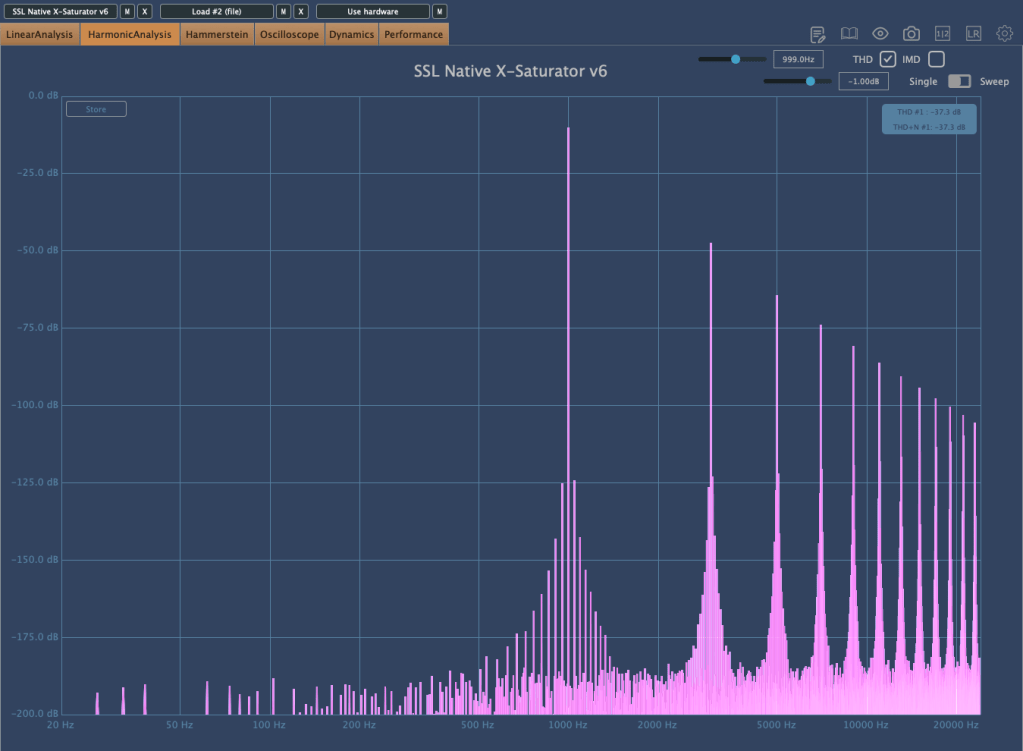Switch to the LinearAnalysis tab
The height and width of the screenshot is (751, 1023).
click(40, 35)
